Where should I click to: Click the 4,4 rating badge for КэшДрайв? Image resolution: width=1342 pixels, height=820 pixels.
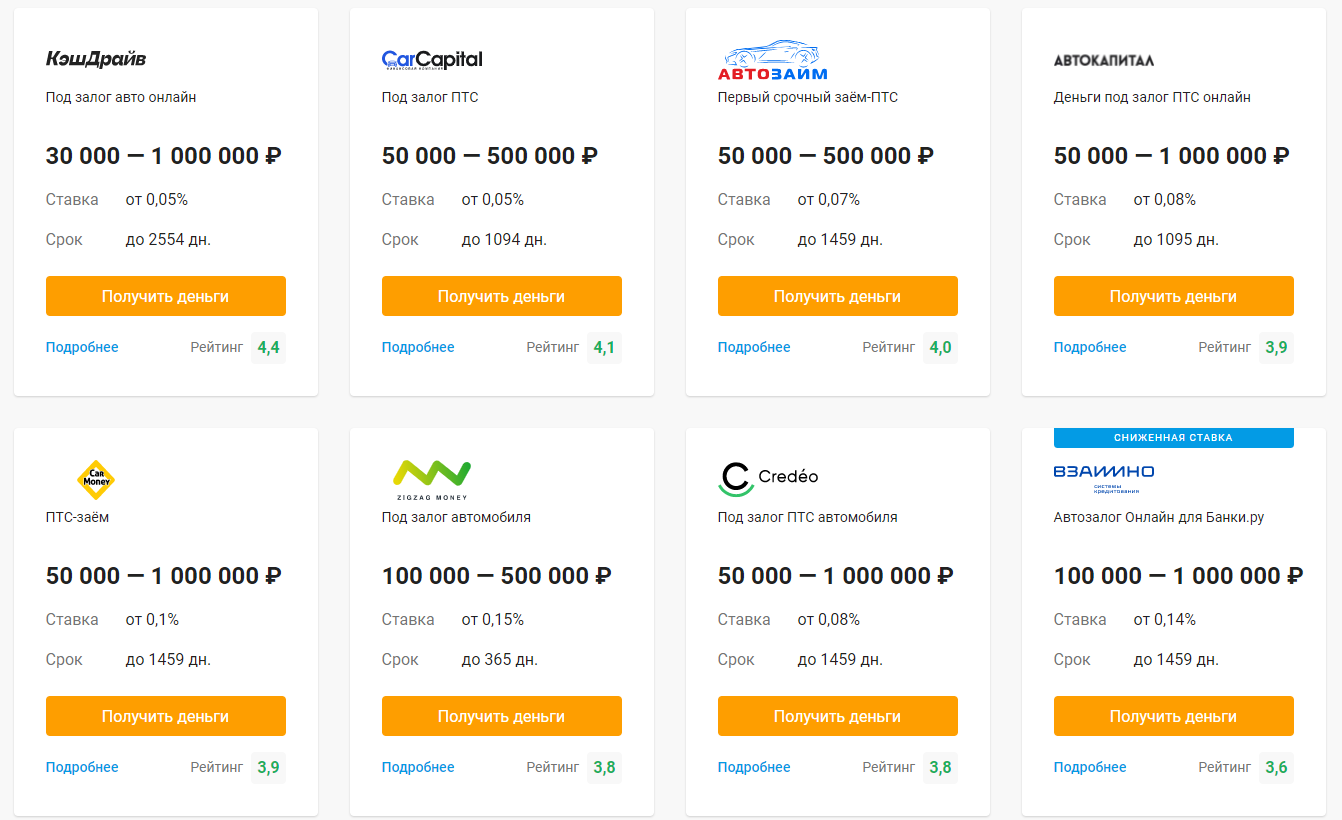268,348
